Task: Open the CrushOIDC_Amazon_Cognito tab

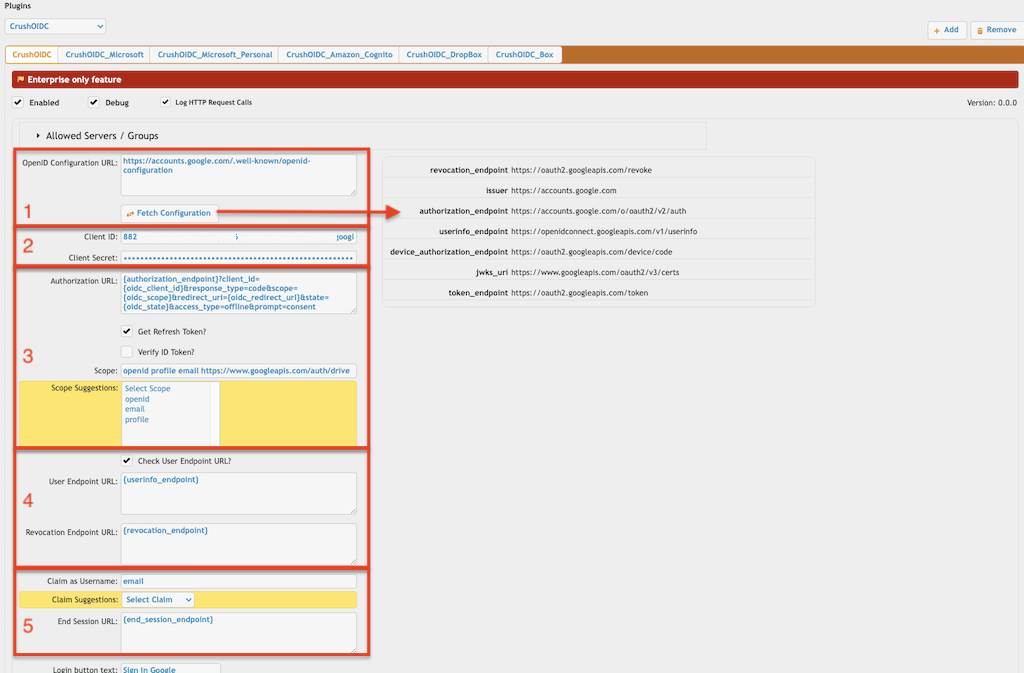Action: click(339, 55)
